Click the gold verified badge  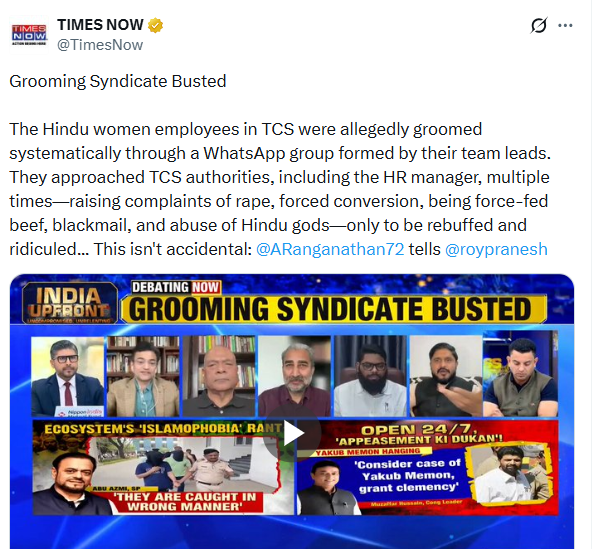[155, 25]
